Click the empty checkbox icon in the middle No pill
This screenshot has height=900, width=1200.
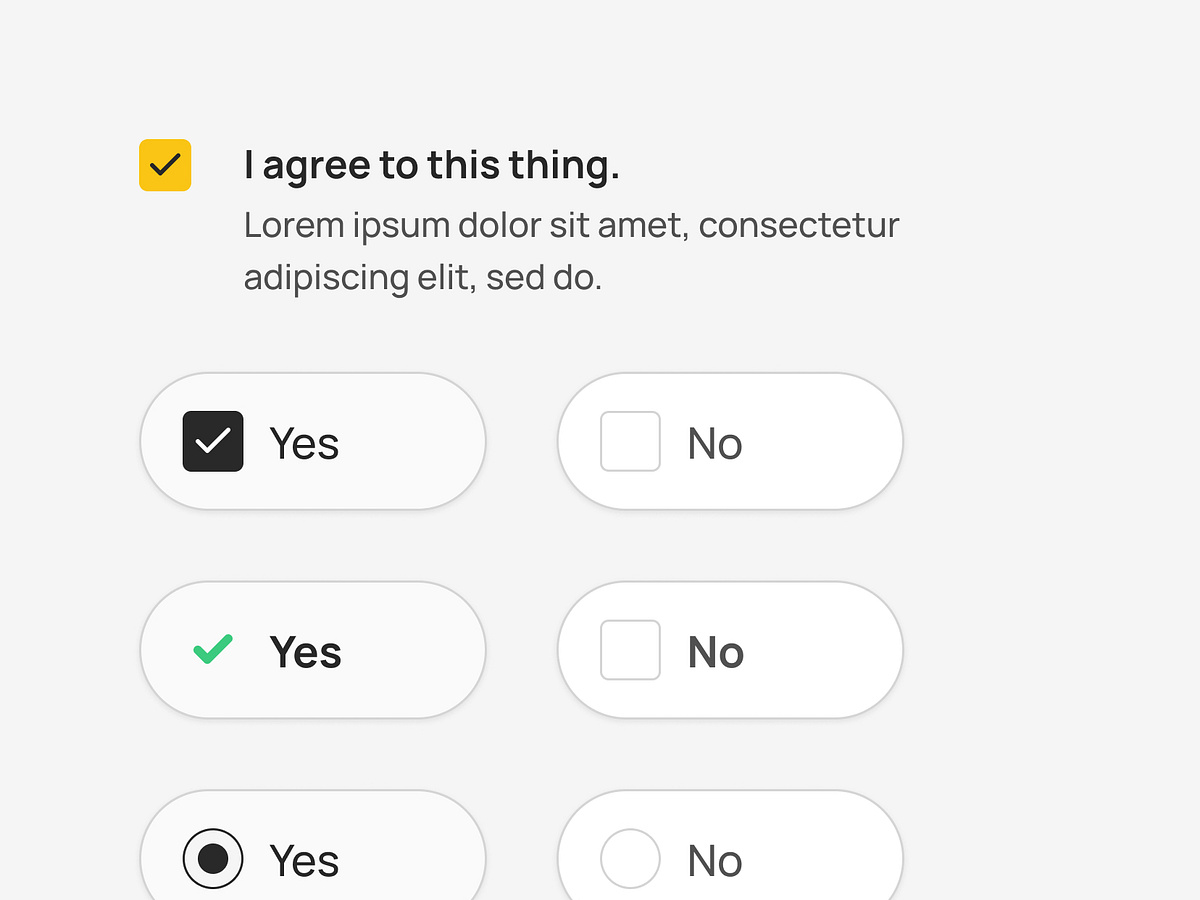pos(629,649)
